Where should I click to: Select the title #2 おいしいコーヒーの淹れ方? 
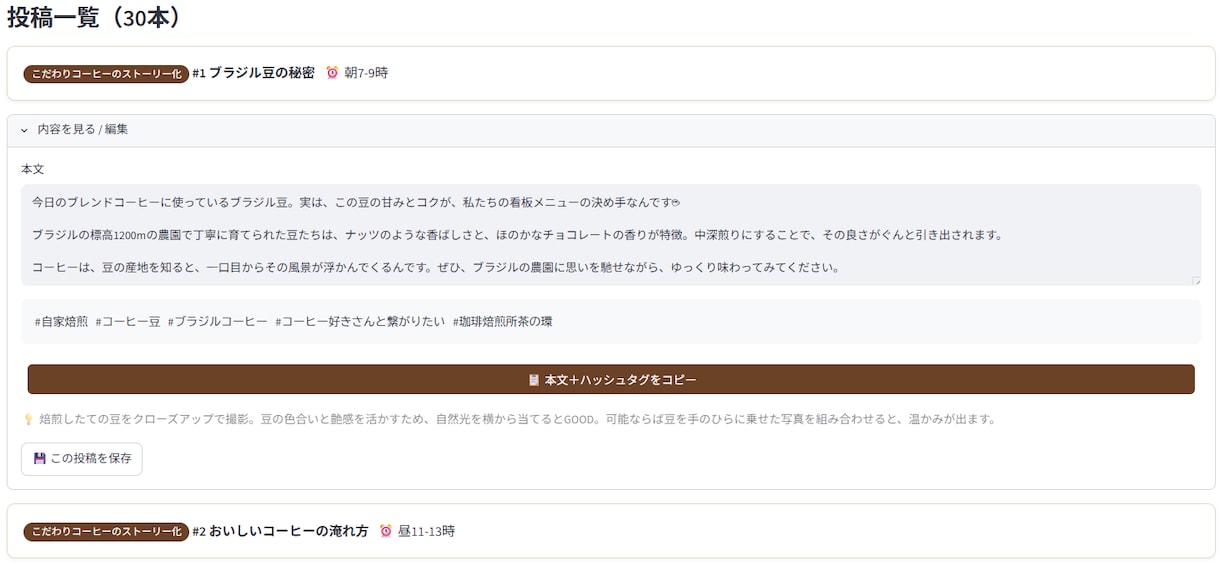(280, 531)
